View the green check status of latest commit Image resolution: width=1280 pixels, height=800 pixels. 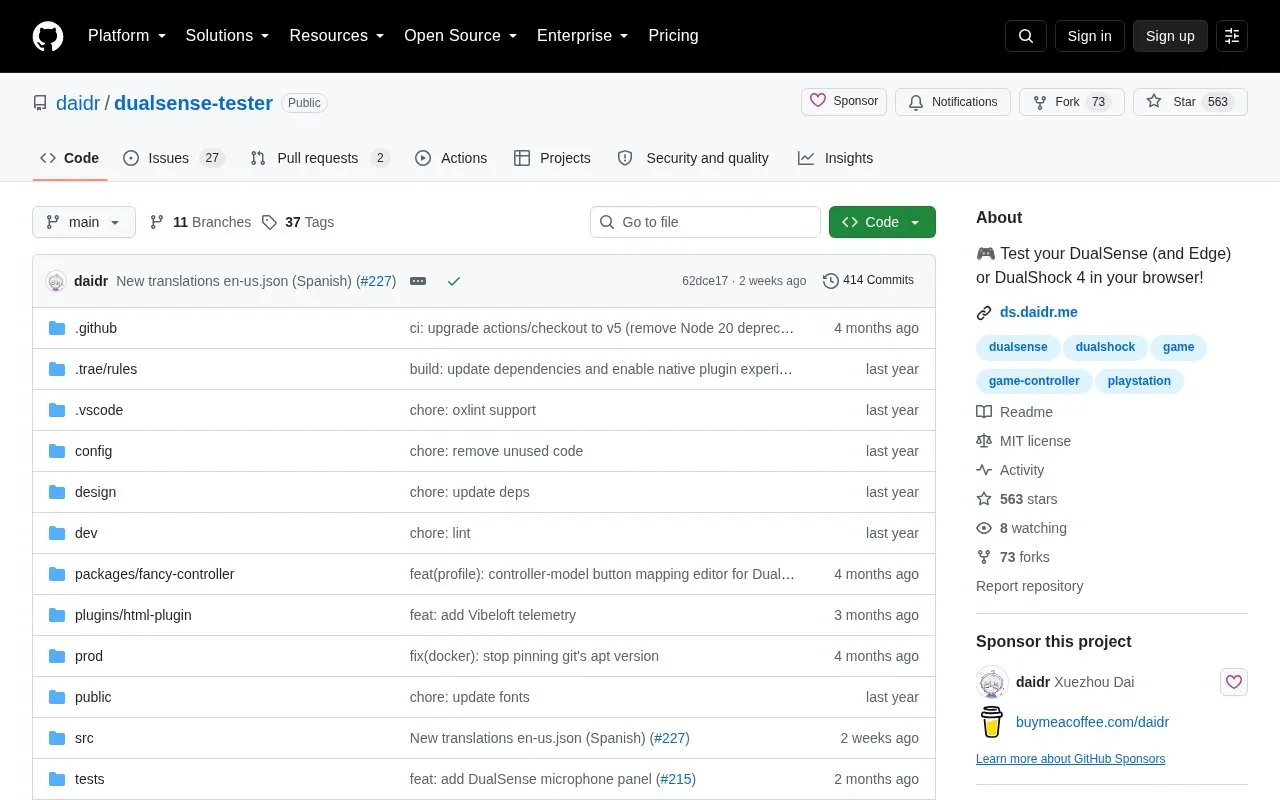(454, 281)
